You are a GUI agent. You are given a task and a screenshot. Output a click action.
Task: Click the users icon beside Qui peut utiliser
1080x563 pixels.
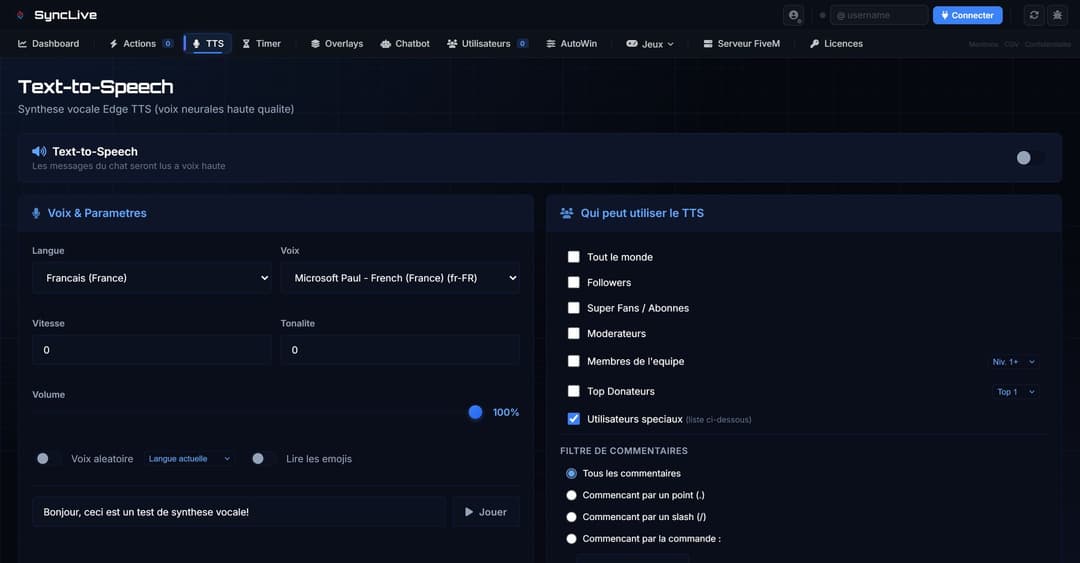coord(567,213)
